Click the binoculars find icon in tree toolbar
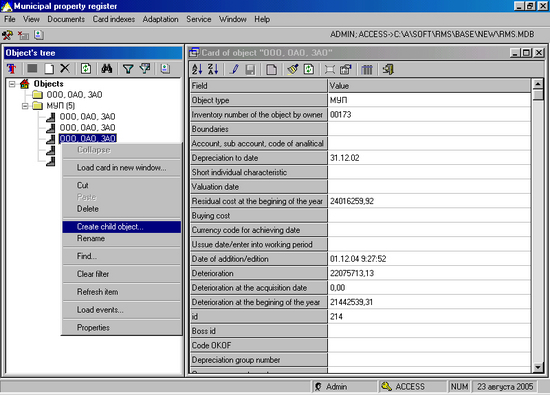This screenshot has width=550, height=395. [107, 68]
